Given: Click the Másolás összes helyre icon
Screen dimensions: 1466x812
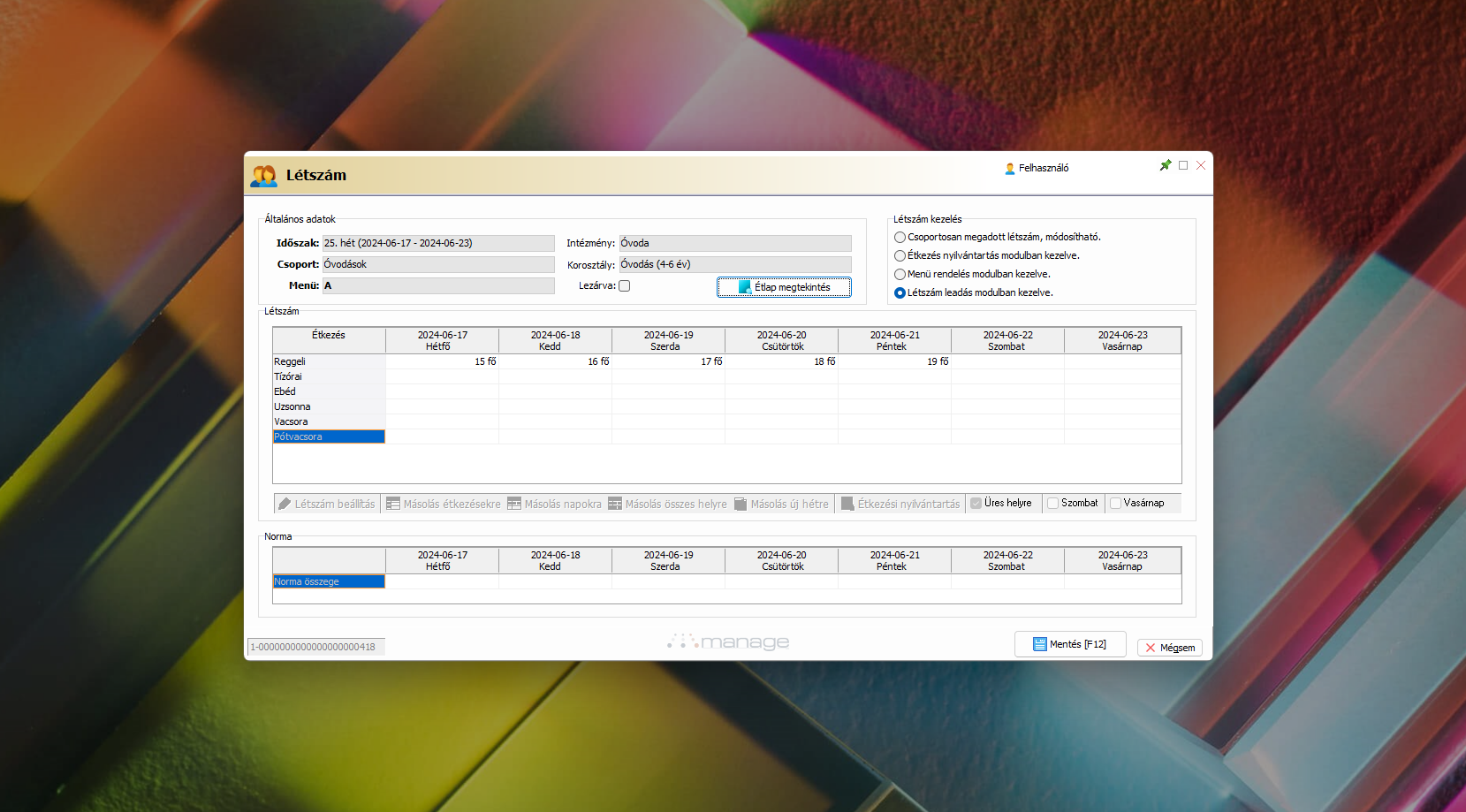Looking at the screenshot, I should click(615, 504).
